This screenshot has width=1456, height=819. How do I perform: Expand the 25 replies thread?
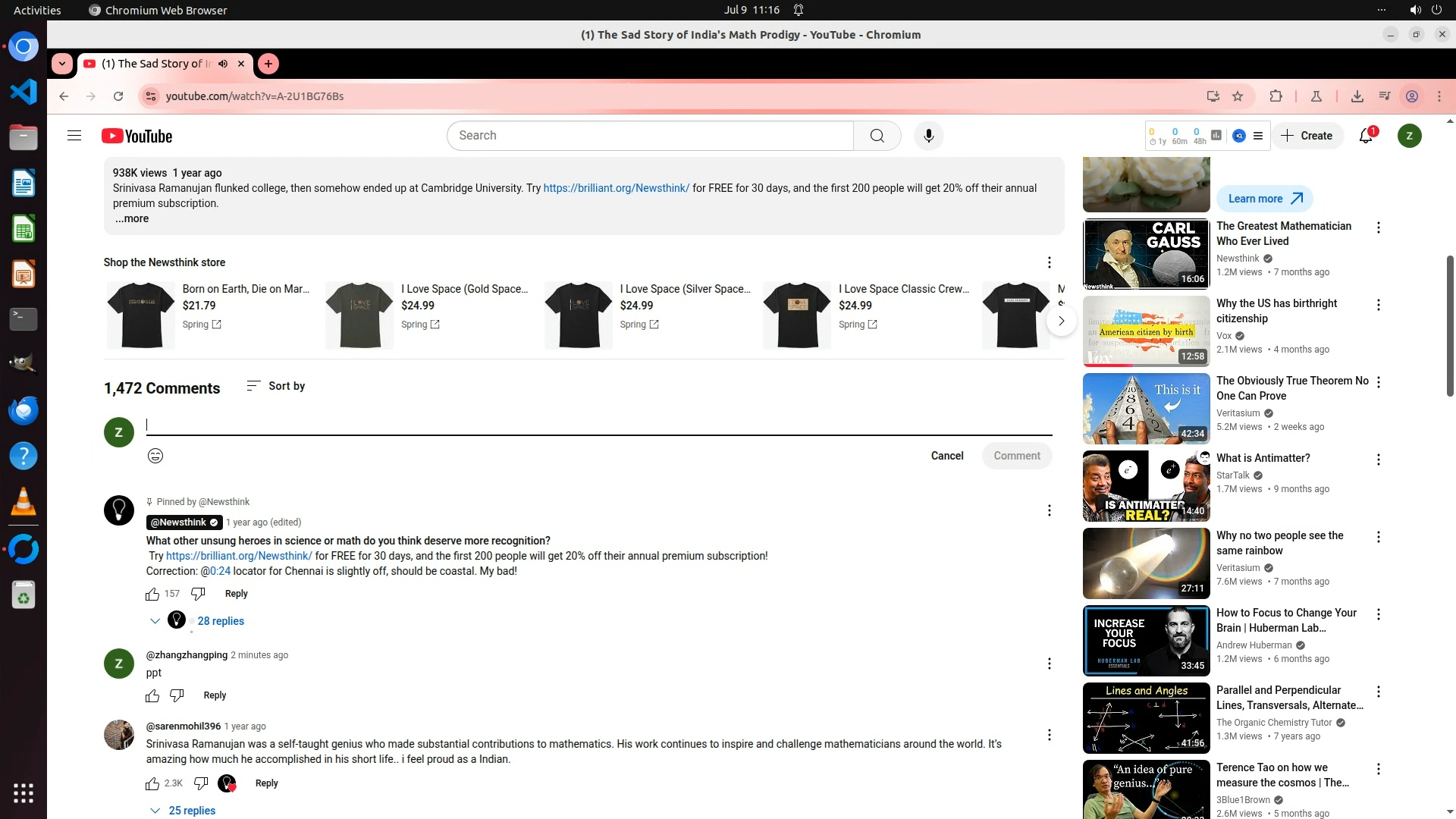(191, 811)
